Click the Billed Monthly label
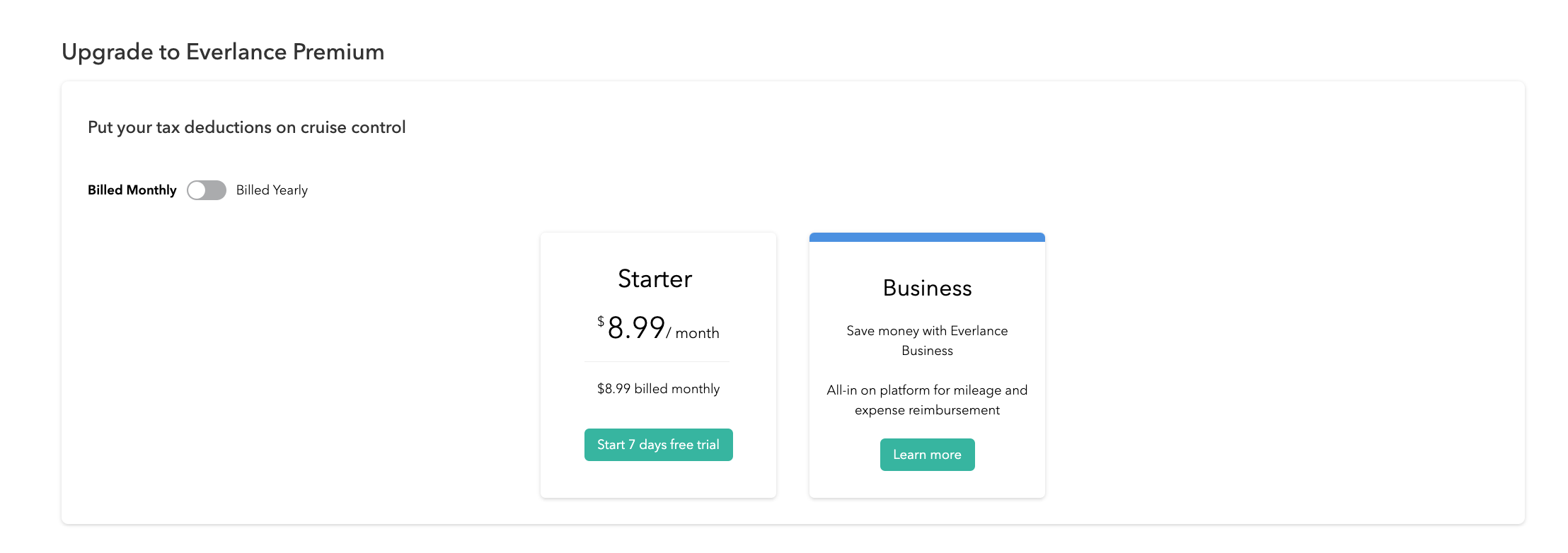The image size is (1568, 553). pos(132,190)
